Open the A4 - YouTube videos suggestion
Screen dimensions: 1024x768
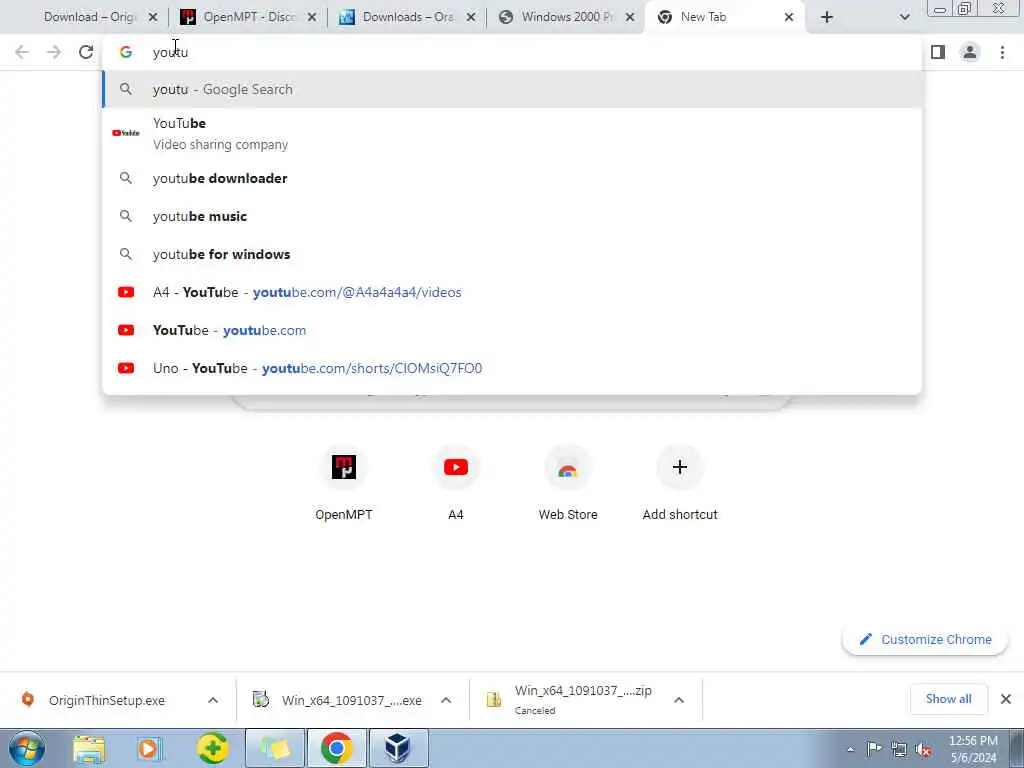pyautogui.click(x=512, y=292)
